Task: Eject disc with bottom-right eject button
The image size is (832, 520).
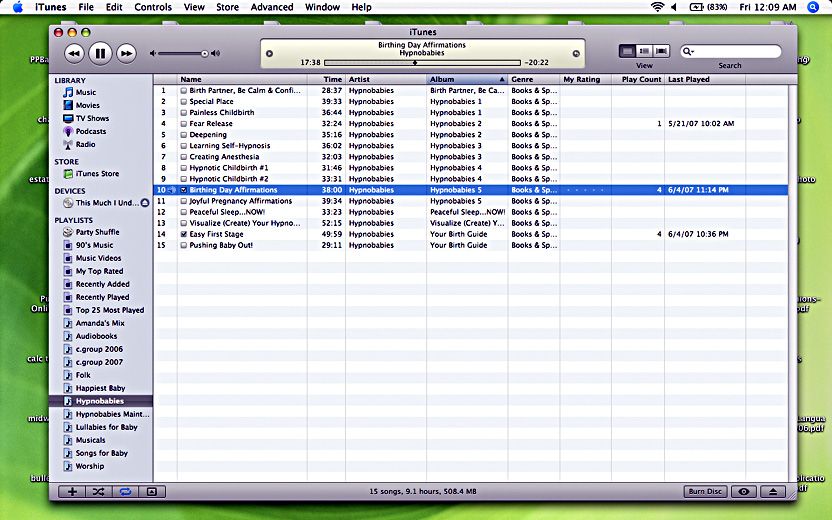Action: (x=773, y=492)
